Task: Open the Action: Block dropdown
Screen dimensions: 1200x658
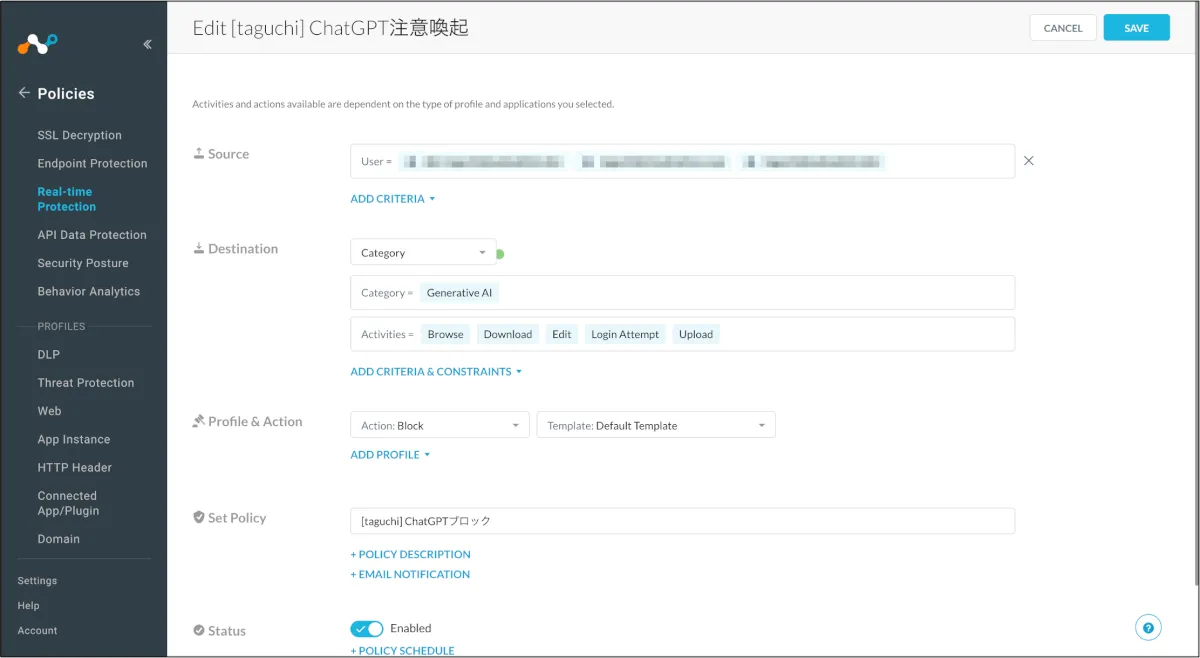Action: [440, 425]
